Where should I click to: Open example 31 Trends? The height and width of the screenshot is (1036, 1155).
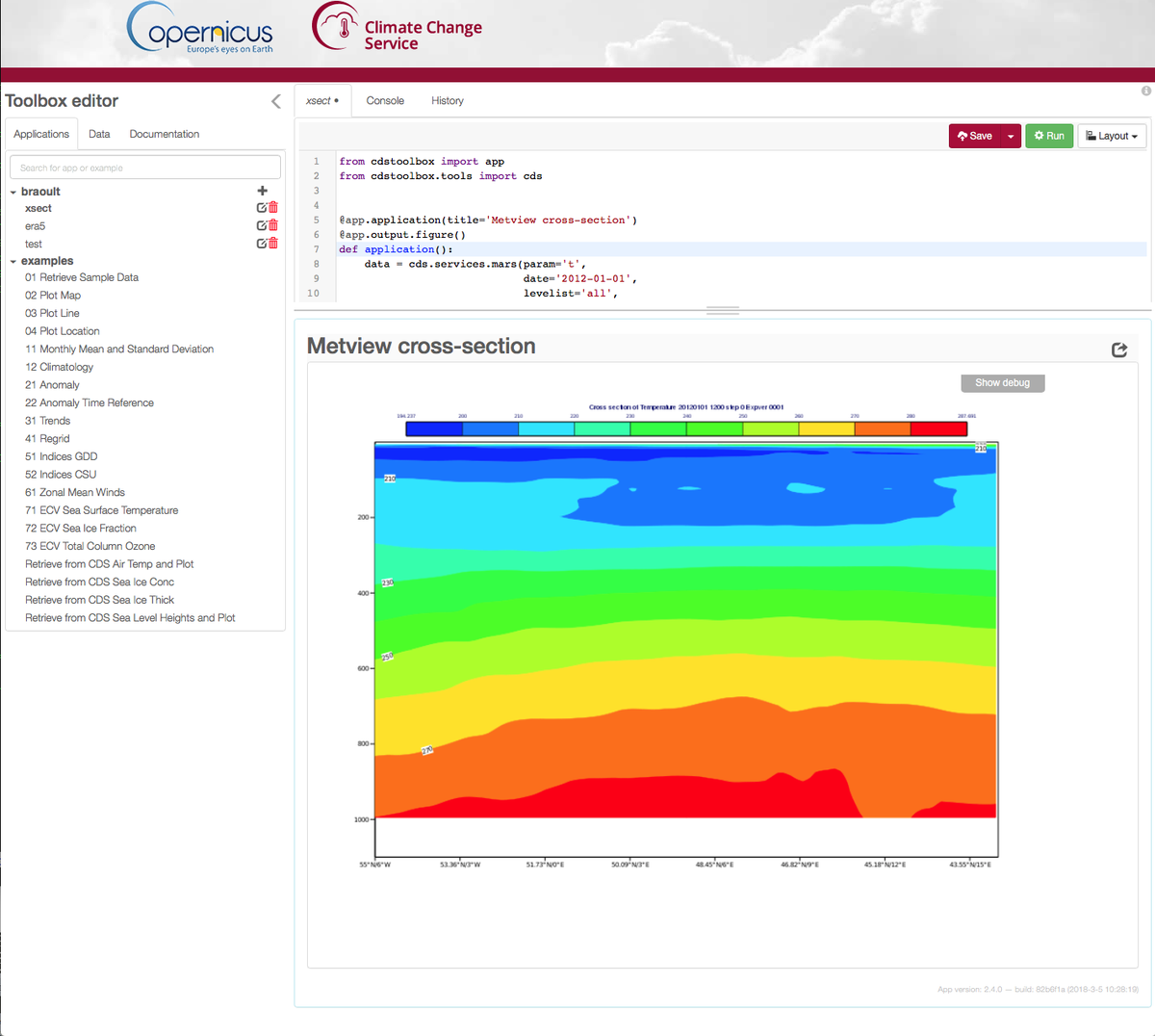click(x=48, y=421)
